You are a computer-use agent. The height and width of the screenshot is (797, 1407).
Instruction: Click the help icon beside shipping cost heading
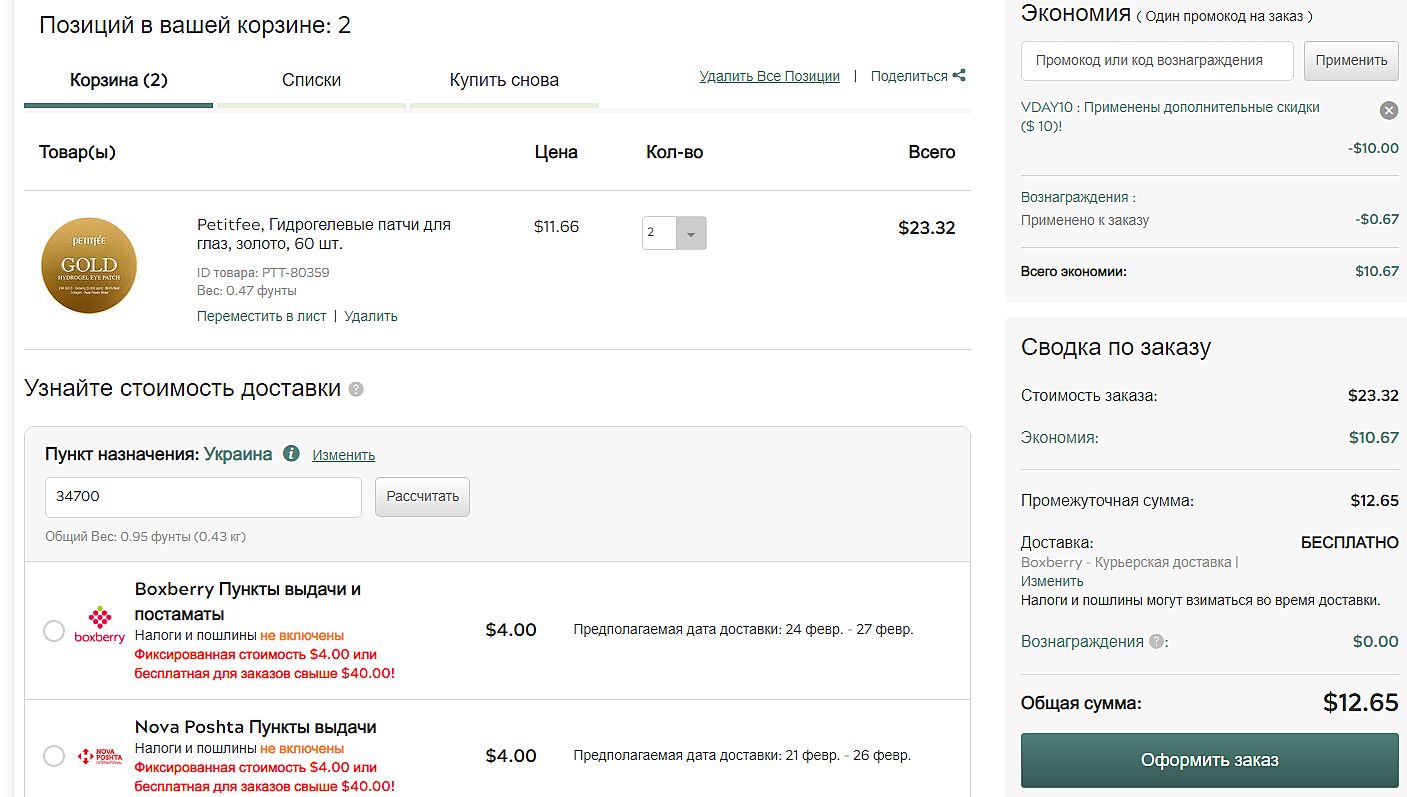point(356,389)
